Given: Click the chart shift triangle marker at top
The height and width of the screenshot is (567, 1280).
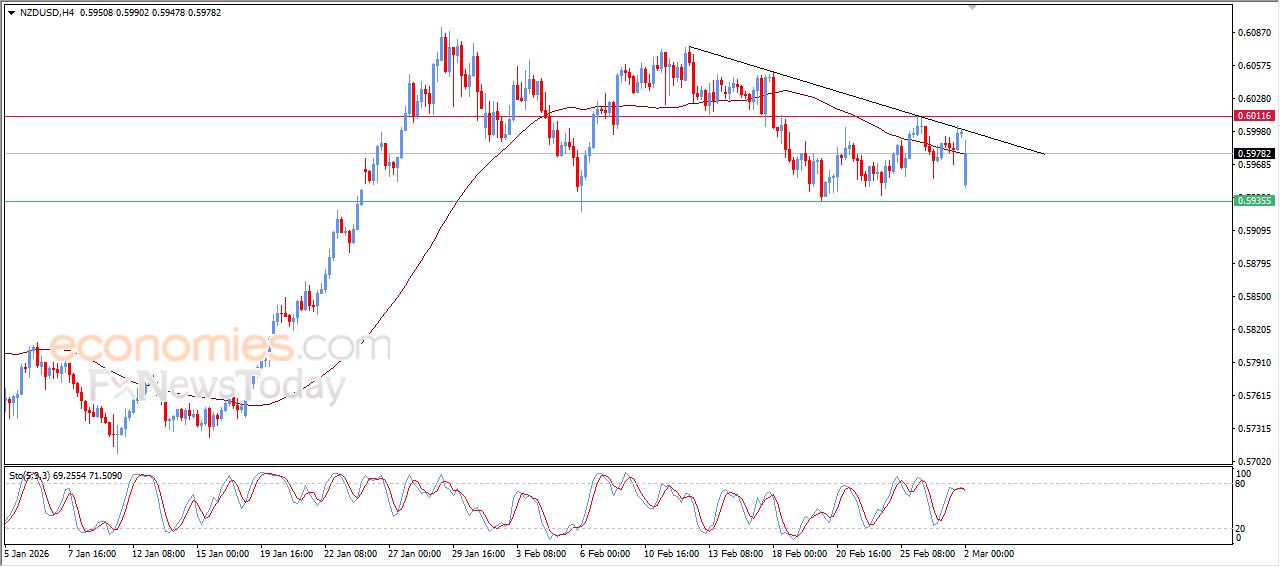Looking at the screenshot, I should (972, 8).
